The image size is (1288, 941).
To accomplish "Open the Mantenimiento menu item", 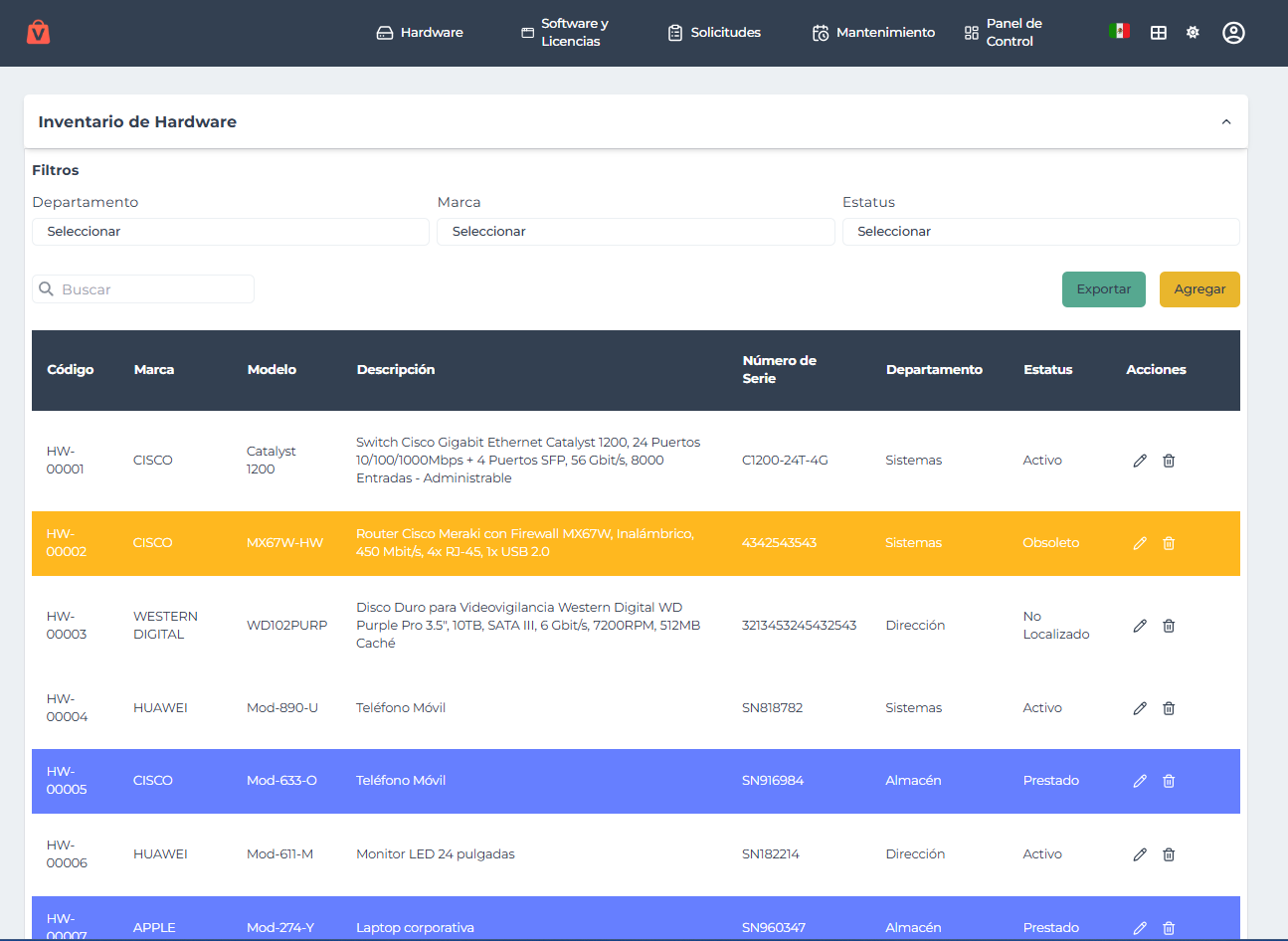I will [x=873, y=33].
